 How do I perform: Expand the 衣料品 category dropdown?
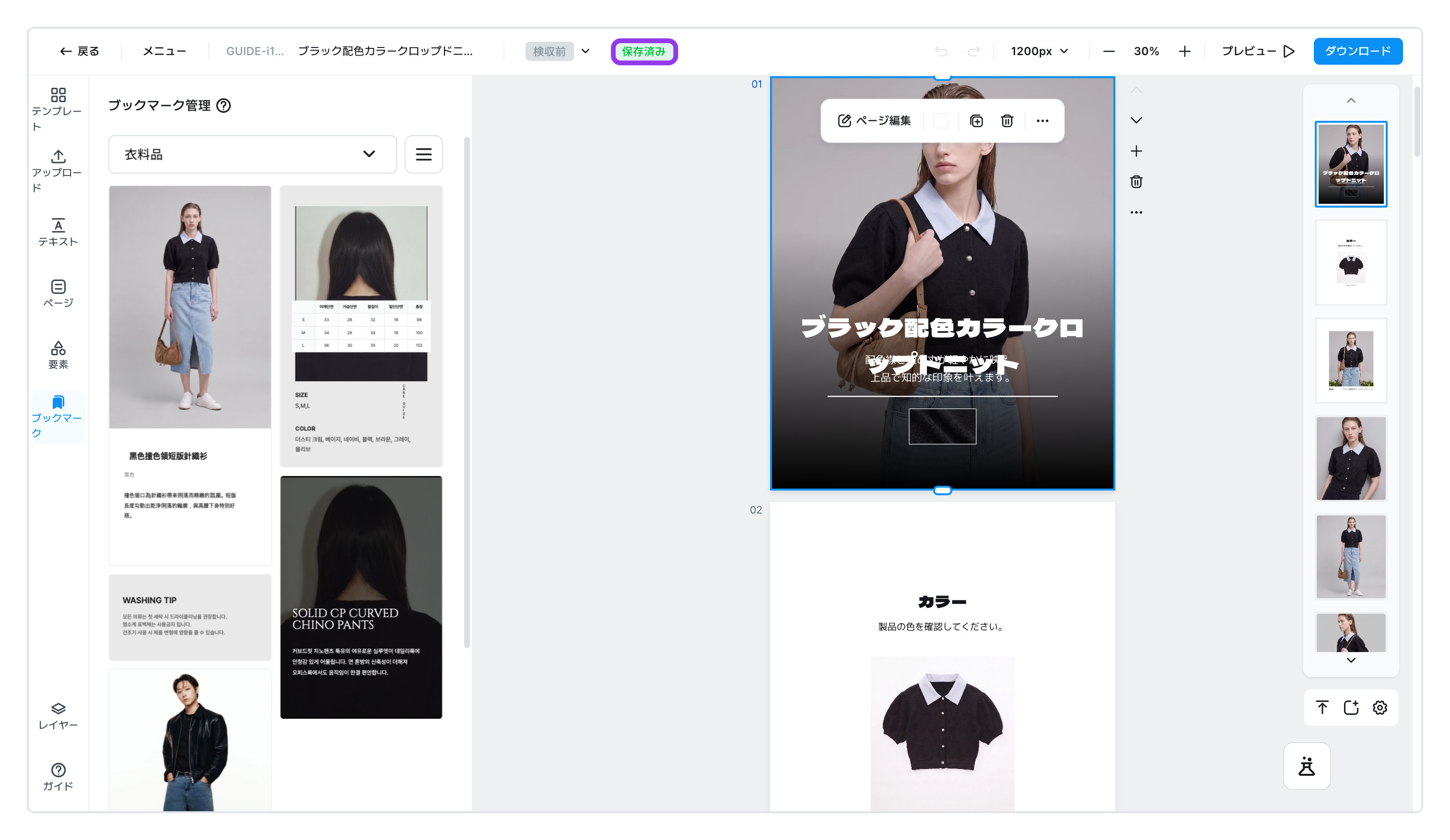[252, 154]
